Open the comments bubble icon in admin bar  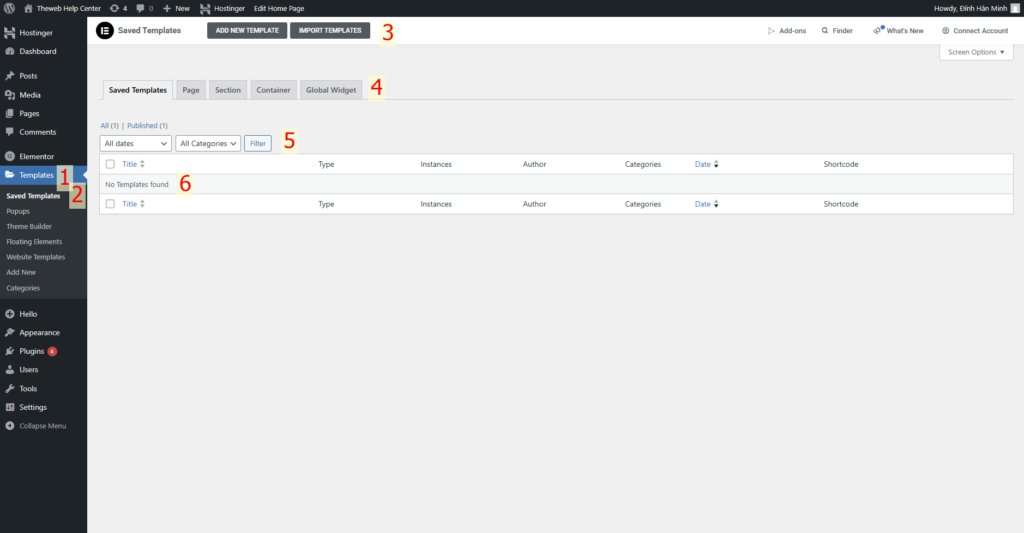click(141, 8)
